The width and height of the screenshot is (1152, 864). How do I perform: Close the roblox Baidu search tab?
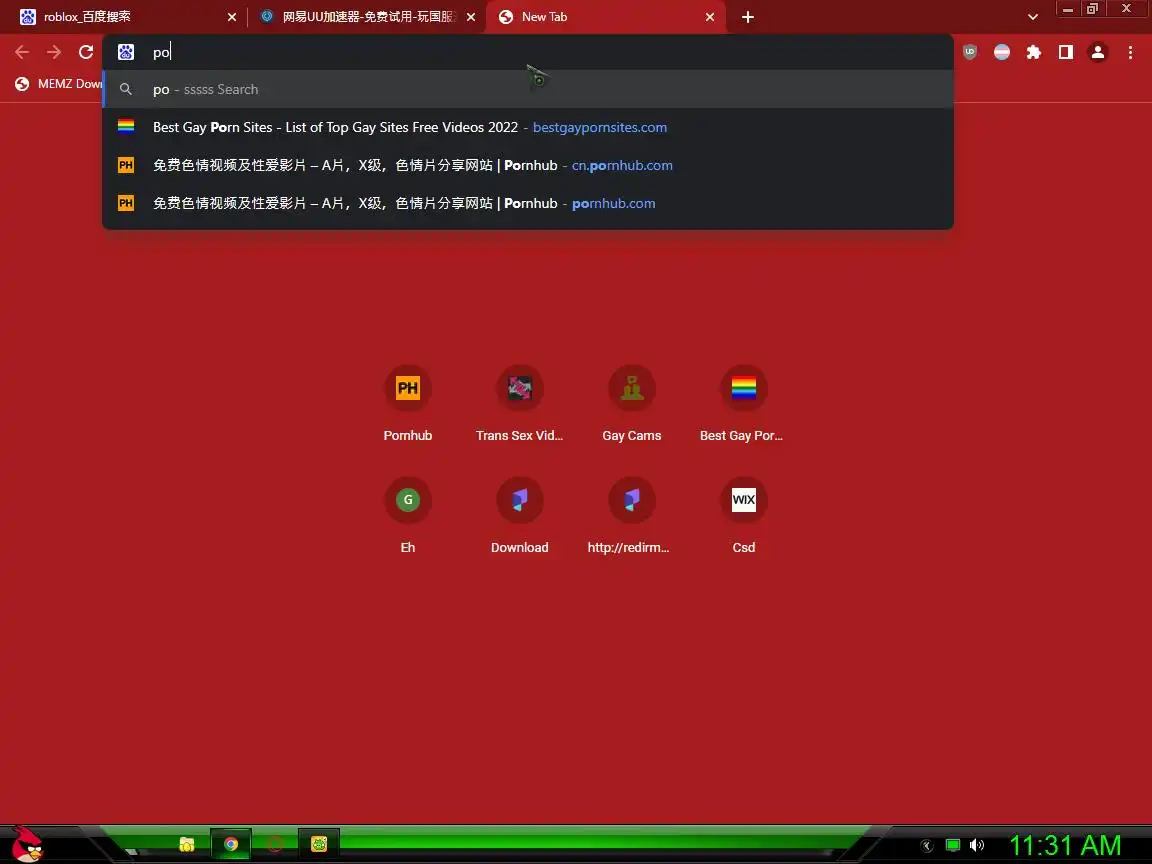232,17
